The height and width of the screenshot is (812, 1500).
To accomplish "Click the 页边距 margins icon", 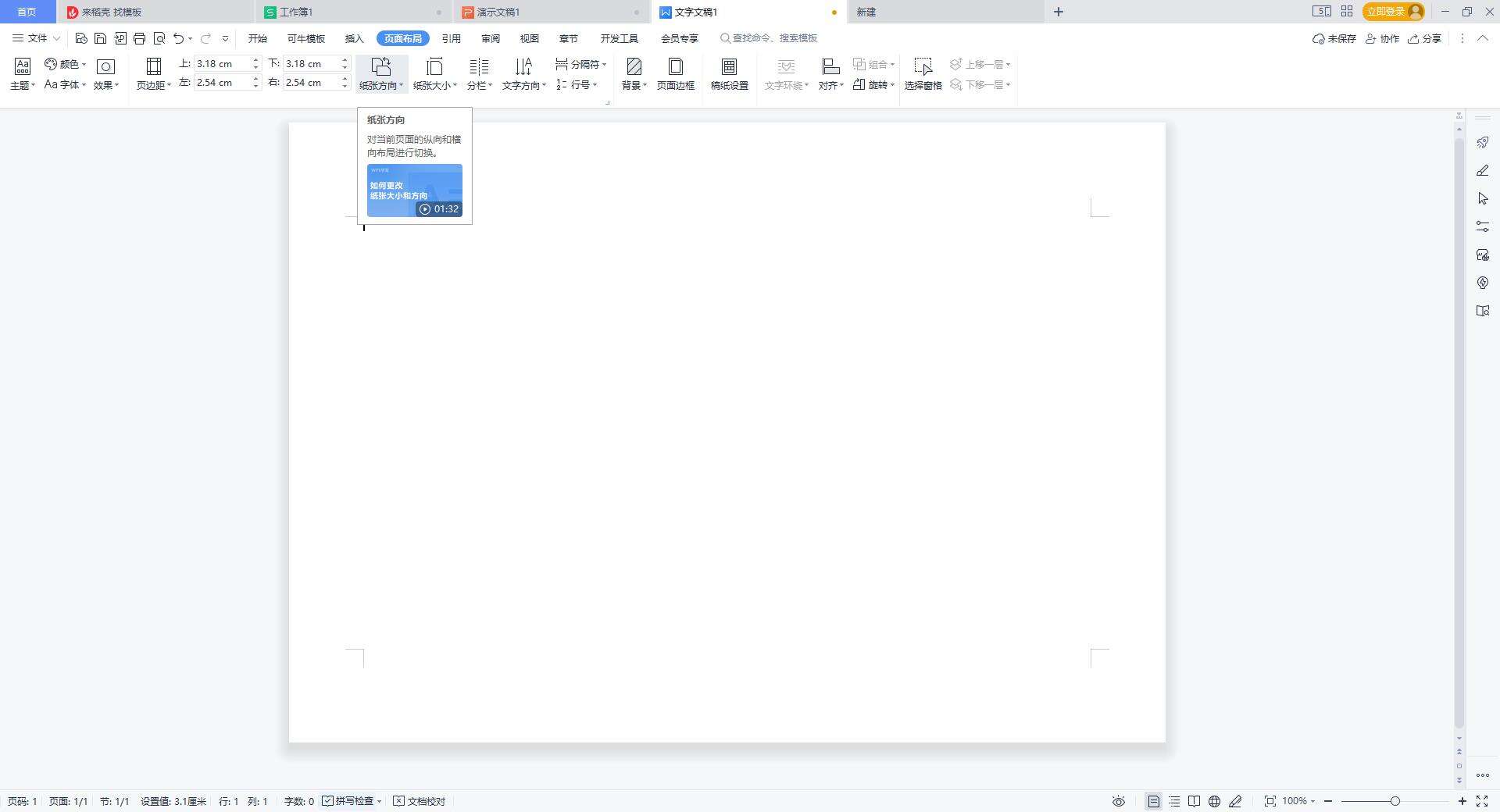I will [x=153, y=67].
